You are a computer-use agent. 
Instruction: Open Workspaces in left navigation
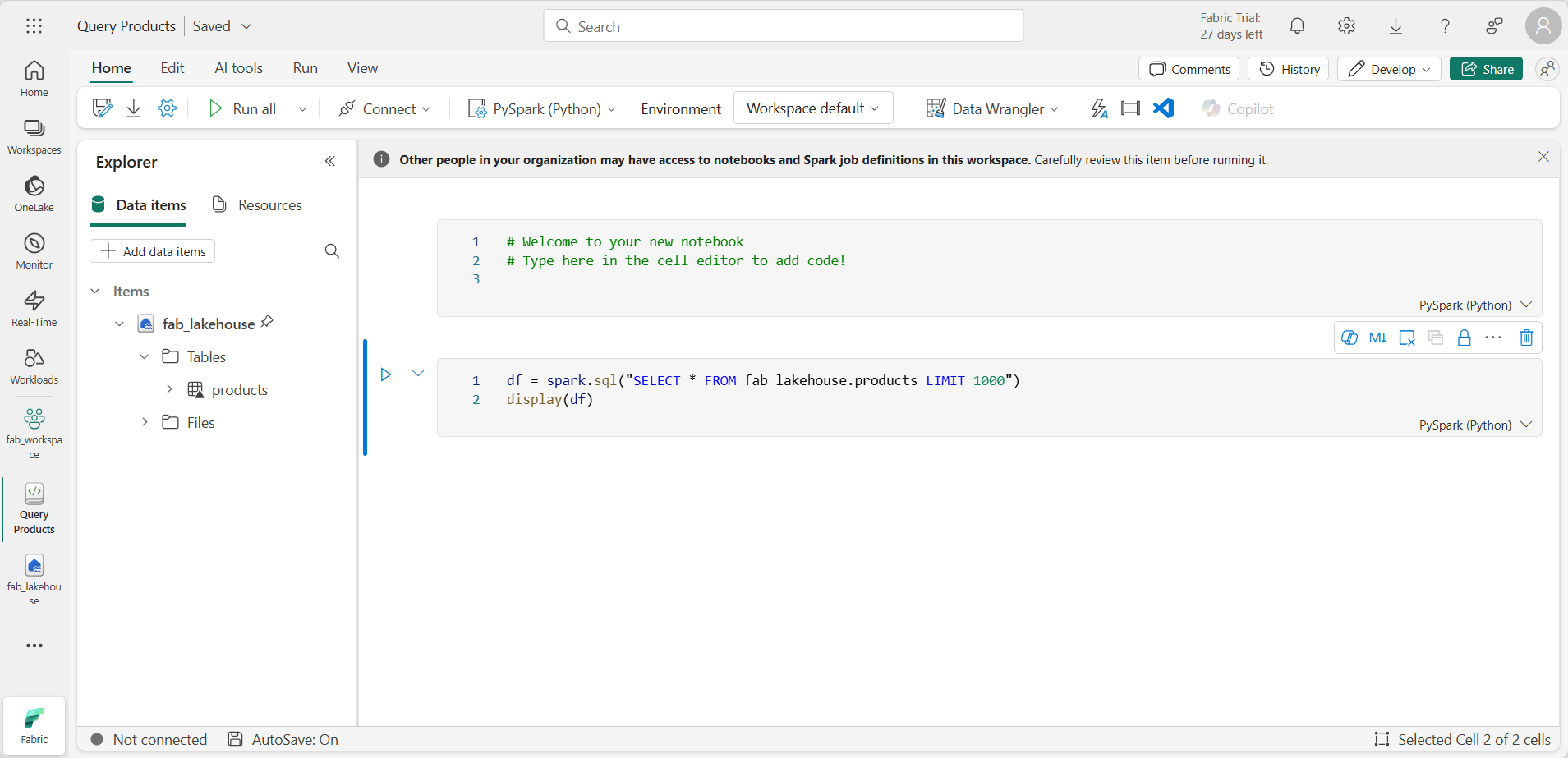point(34,136)
